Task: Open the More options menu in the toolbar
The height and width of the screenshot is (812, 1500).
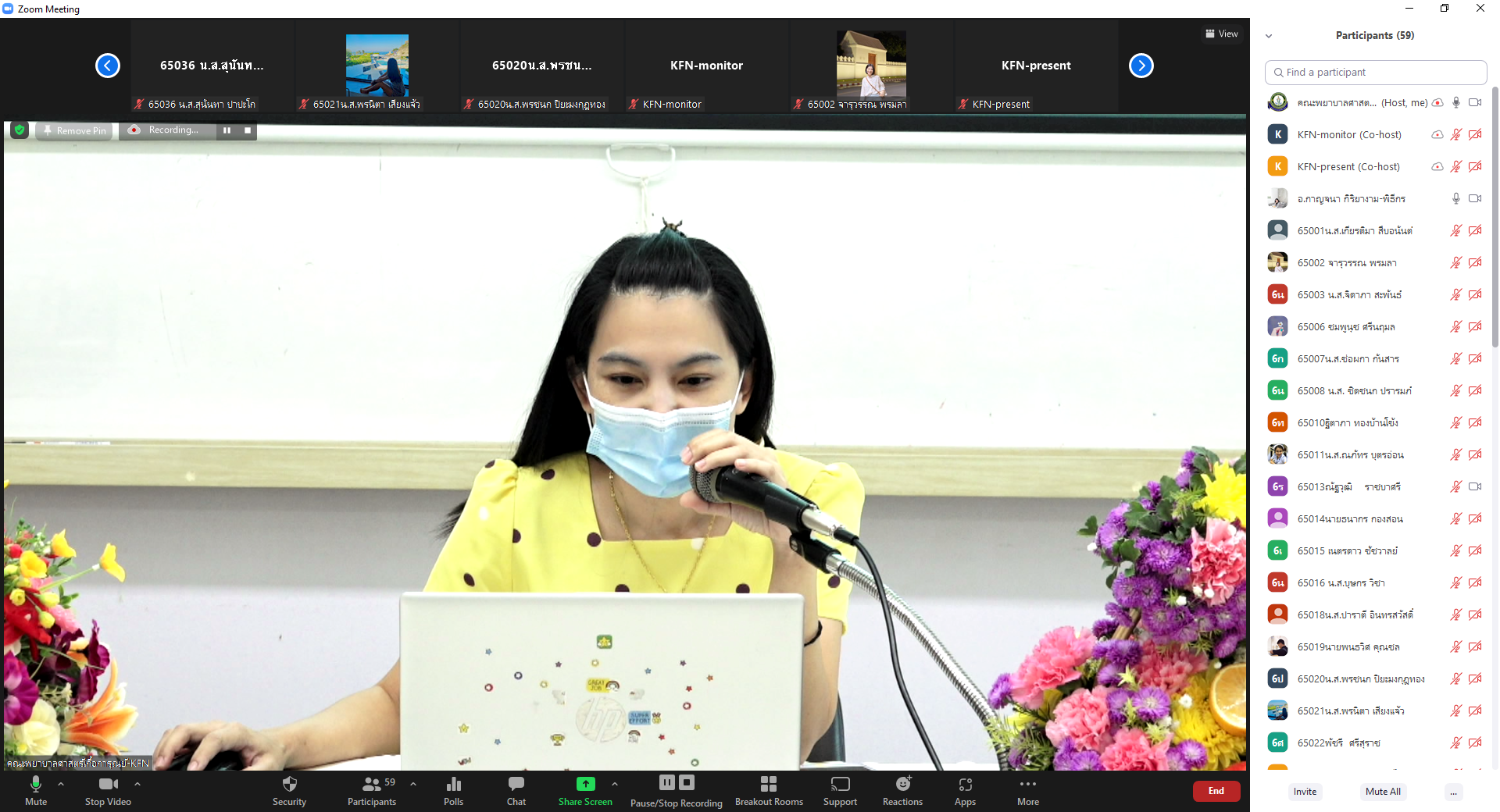Action: pos(1028,791)
